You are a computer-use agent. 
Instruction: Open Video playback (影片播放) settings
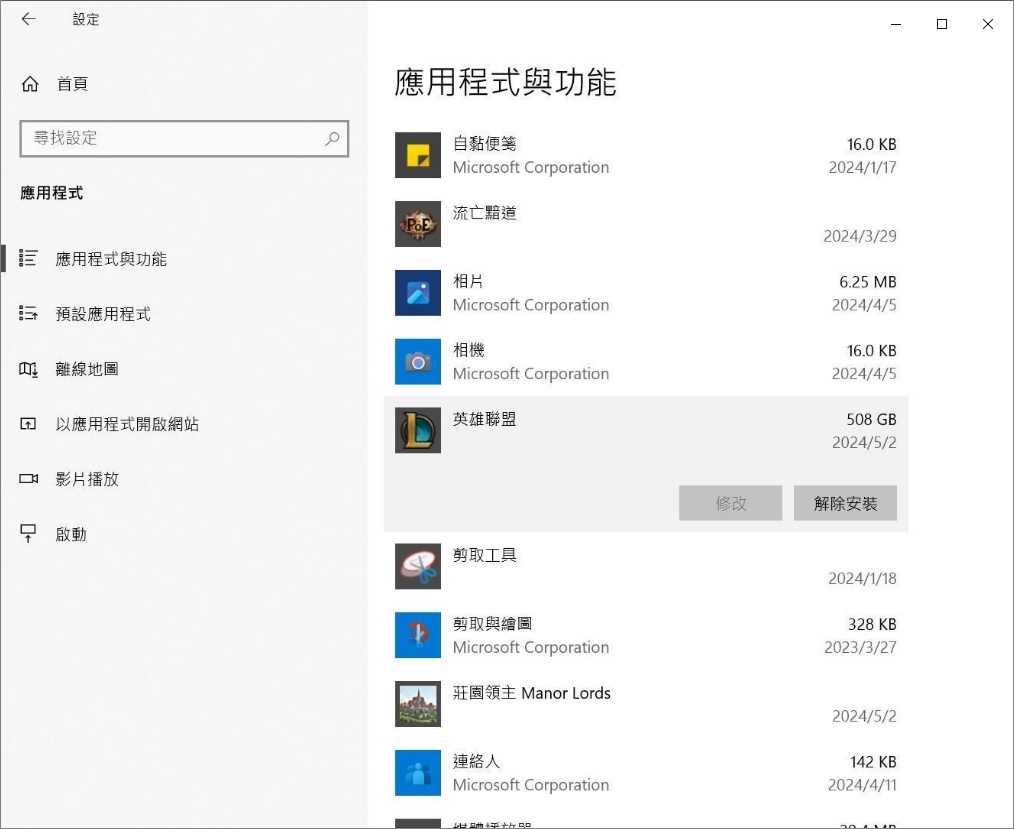[86, 479]
